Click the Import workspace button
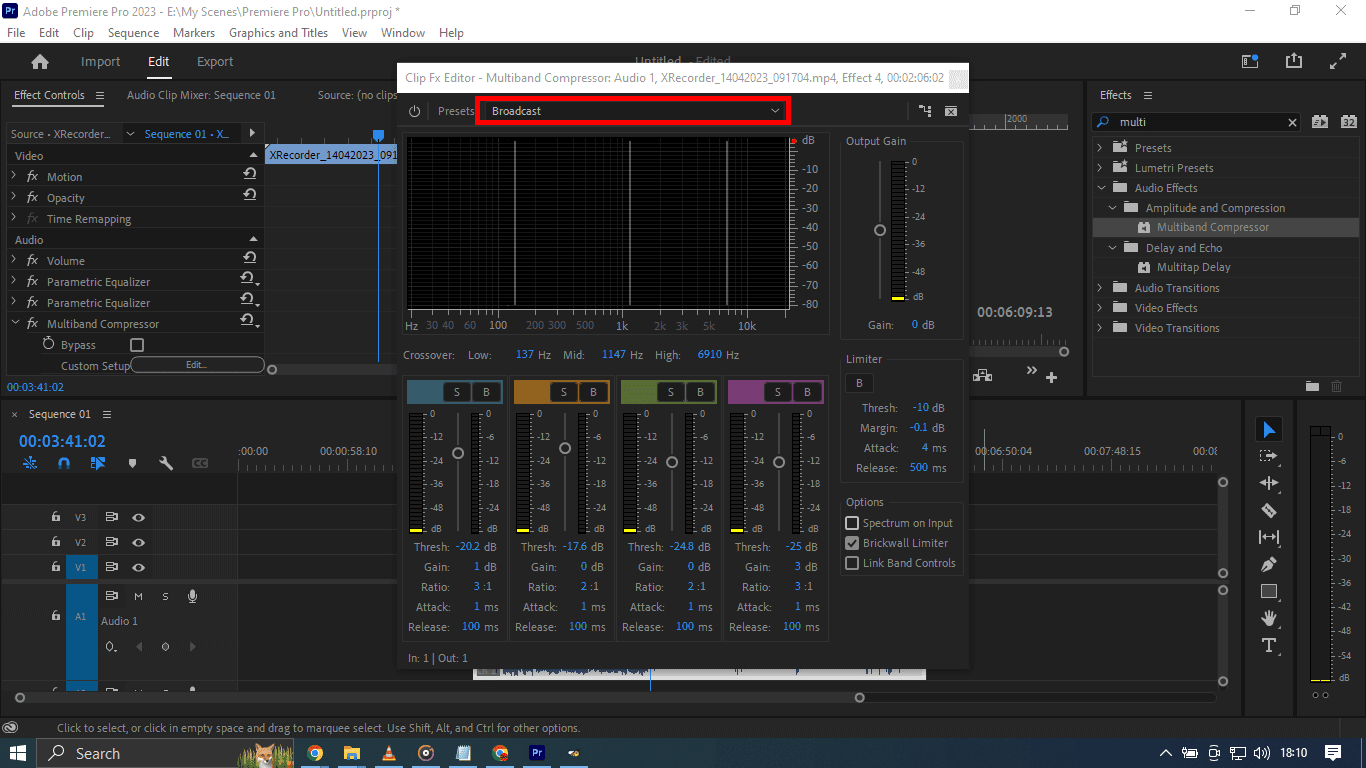 point(100,62)
